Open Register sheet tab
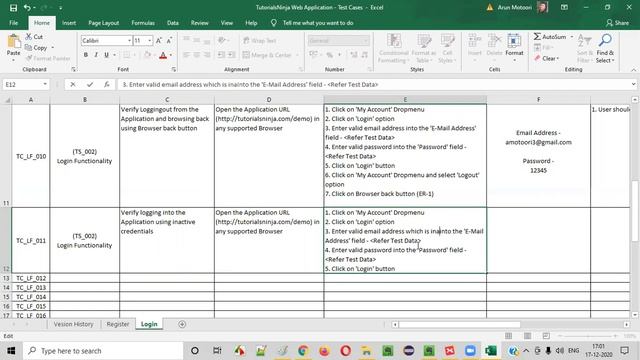Viewport: 640px width, 360px height. tap(118, 324)
